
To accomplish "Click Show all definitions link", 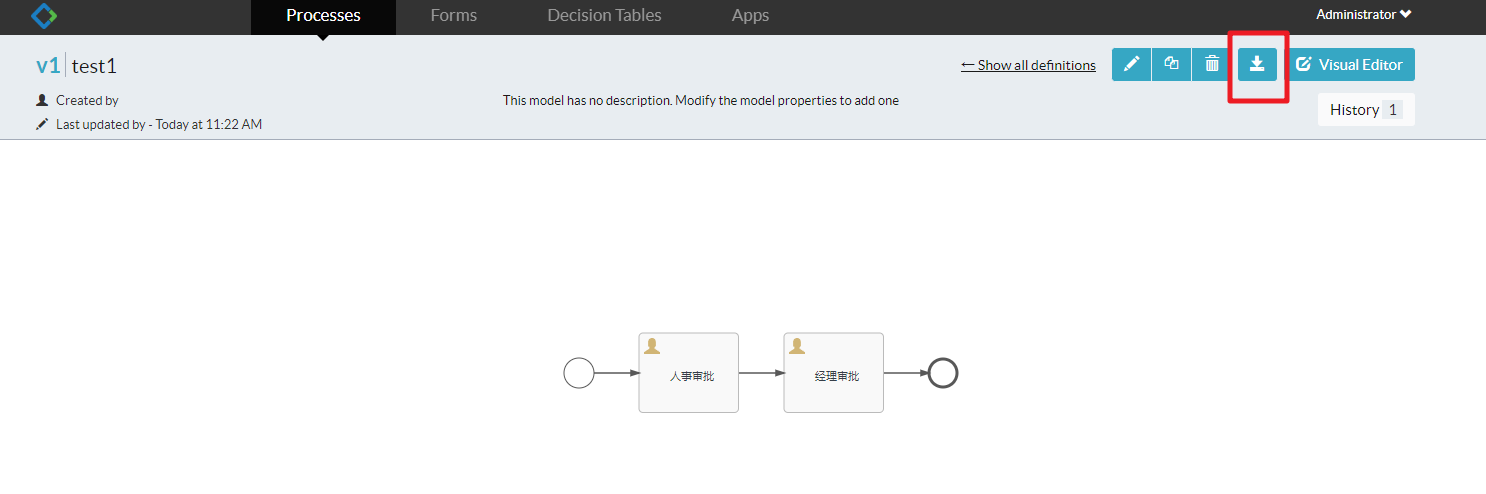I will coord(1028,65).
